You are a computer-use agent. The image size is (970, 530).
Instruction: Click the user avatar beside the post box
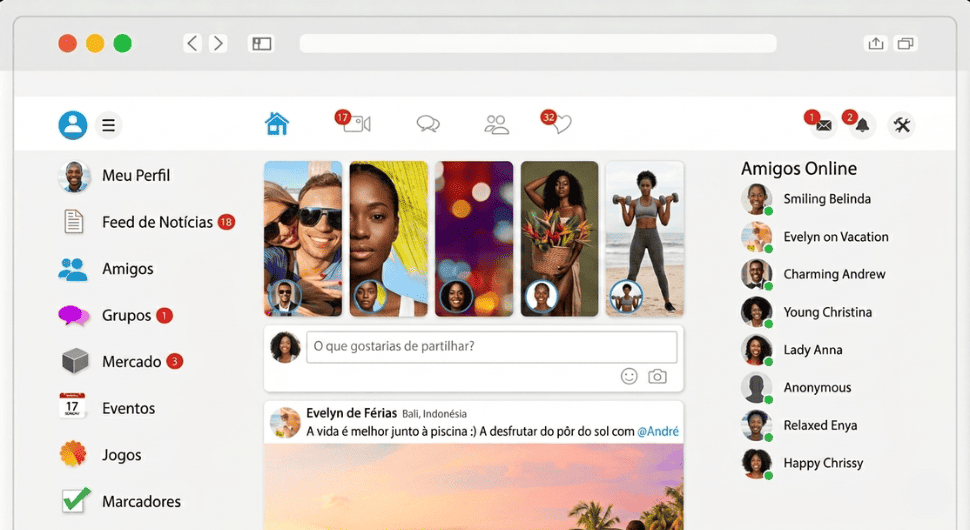285,347
